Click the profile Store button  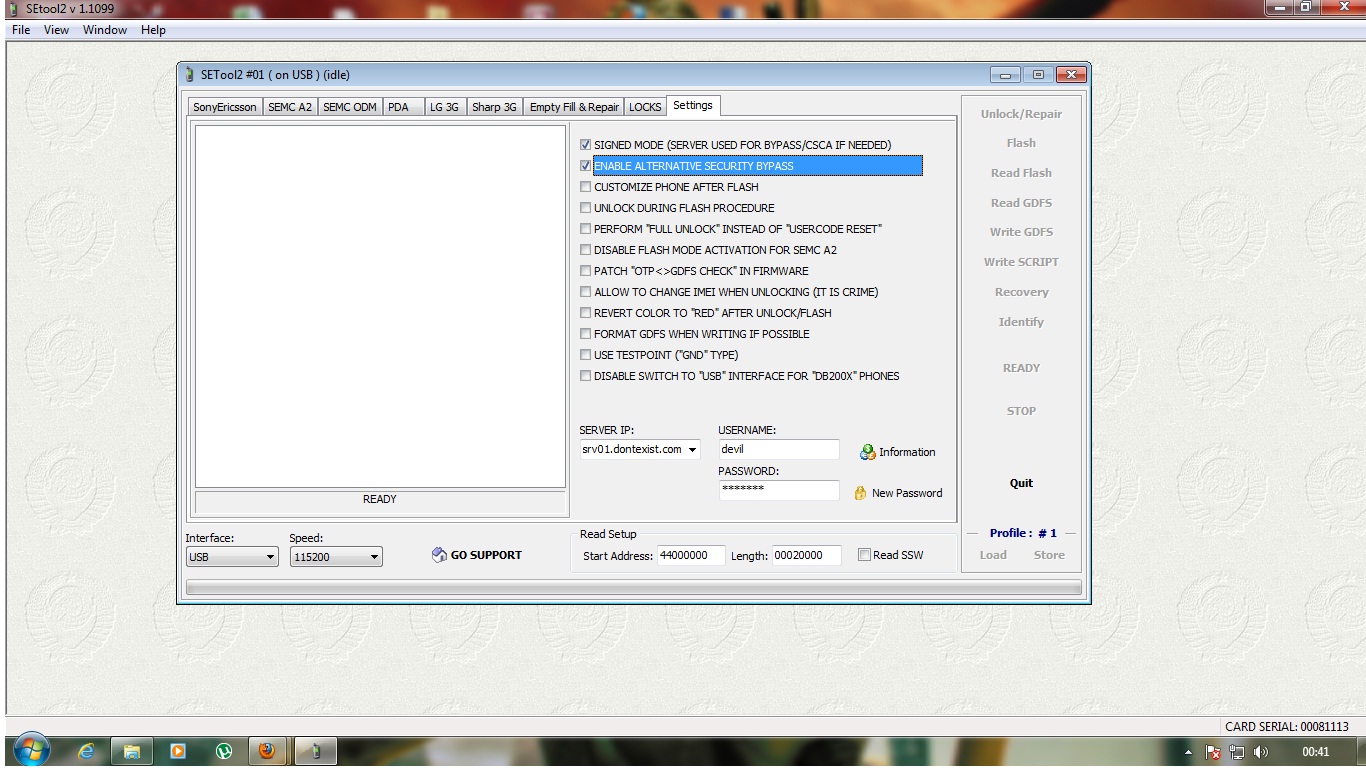pyautogui.click(x=1049, y=555)
